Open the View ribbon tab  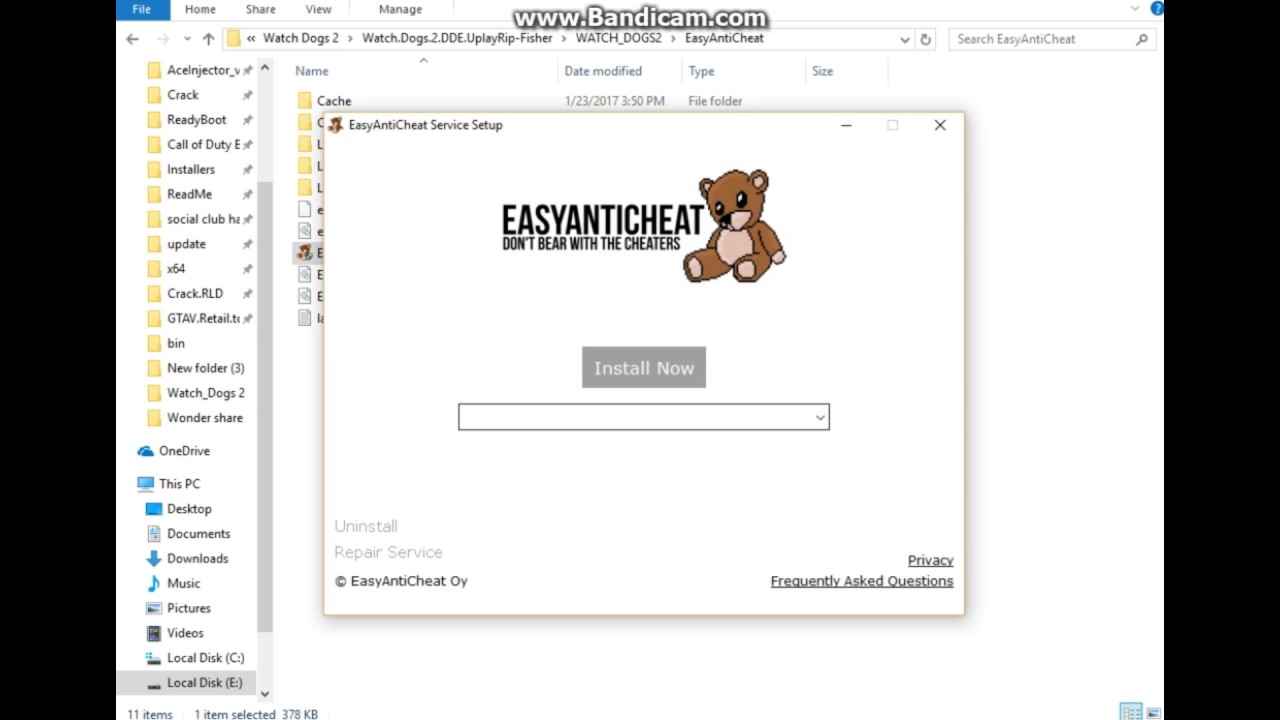318,9
